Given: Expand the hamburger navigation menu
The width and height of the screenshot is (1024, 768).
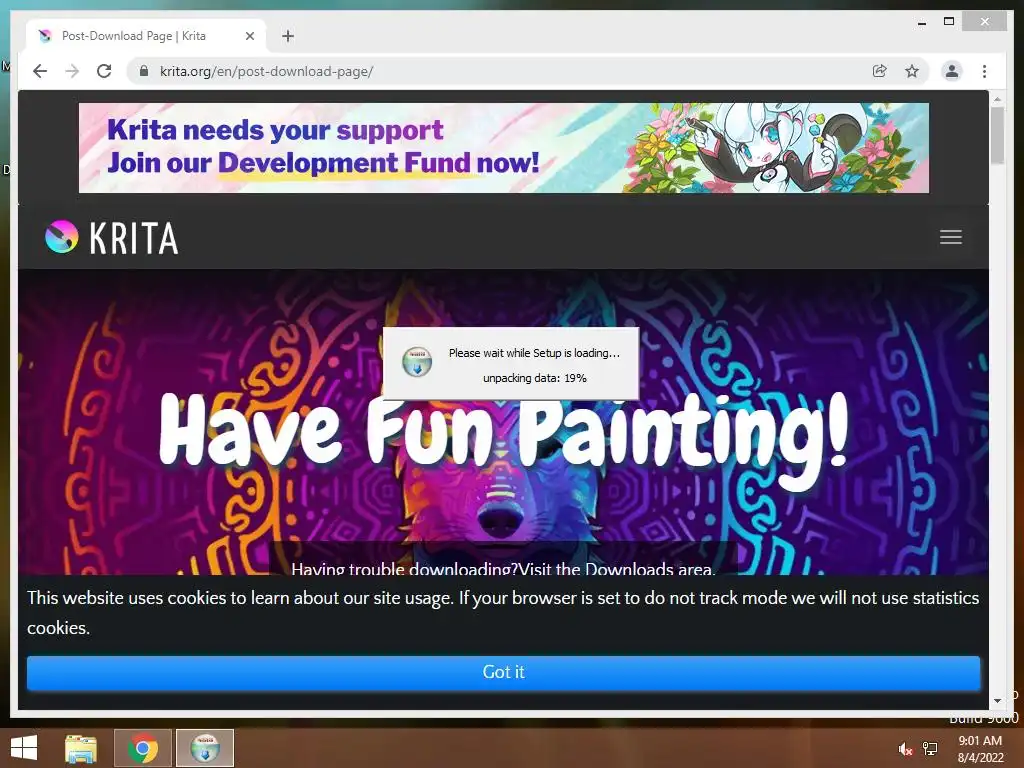Looking at the screenshot, I should coord(950,237).
